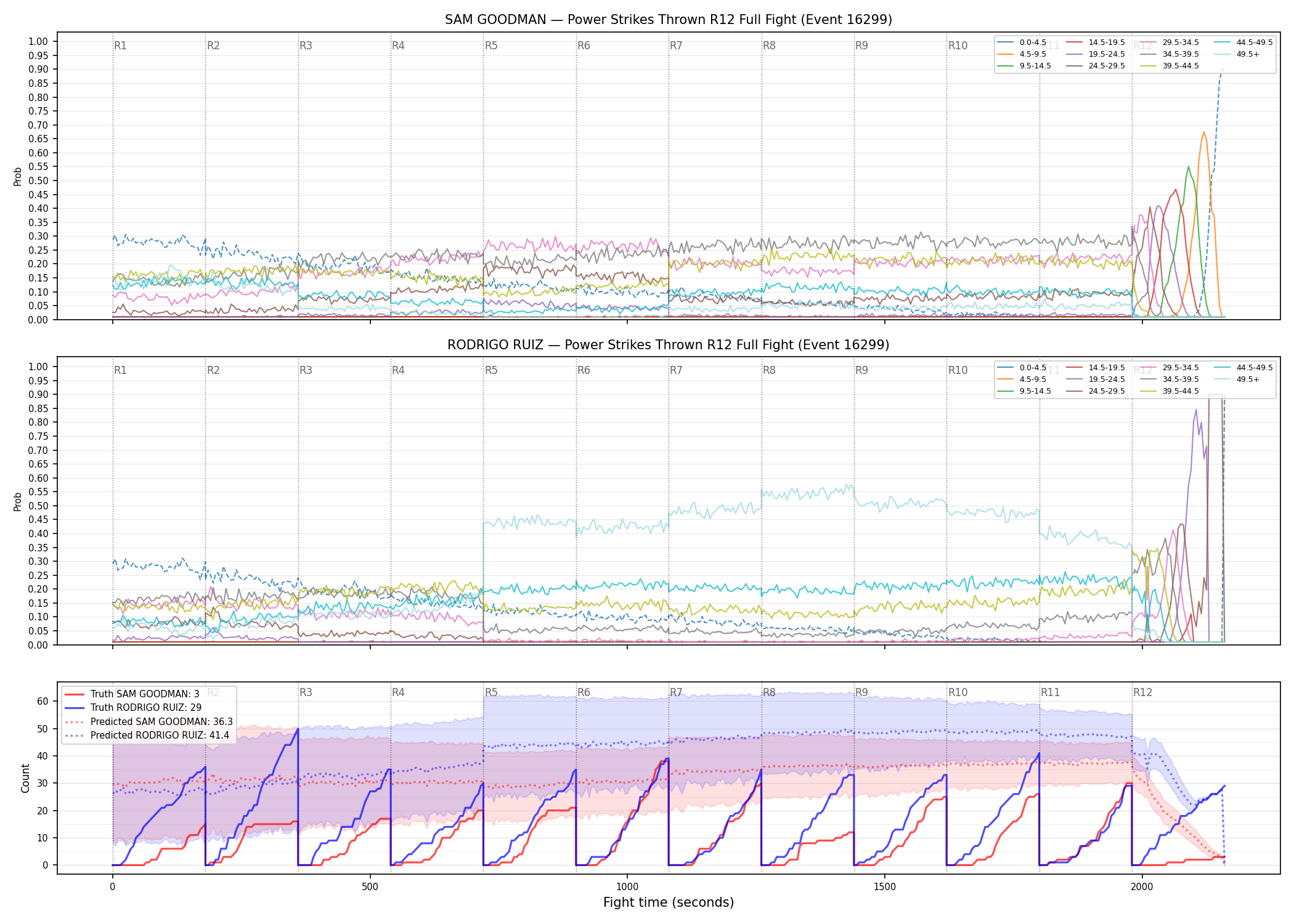Click the 1000 tick label on x-axis

(627, 887)
